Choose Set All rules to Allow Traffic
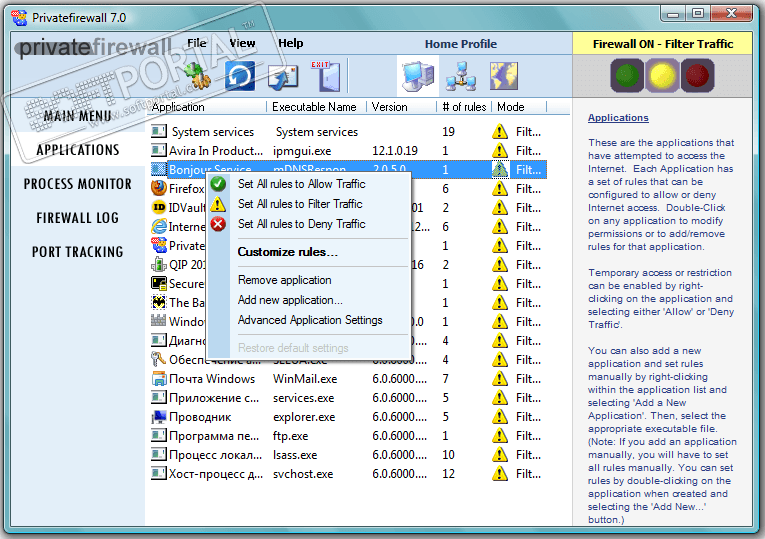Image resolution: width=765 pixels, height=539 pixels. 302,184
